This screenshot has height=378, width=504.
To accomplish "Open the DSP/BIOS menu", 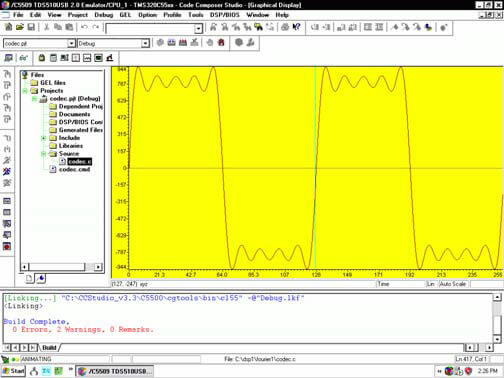I will [225, 15].
